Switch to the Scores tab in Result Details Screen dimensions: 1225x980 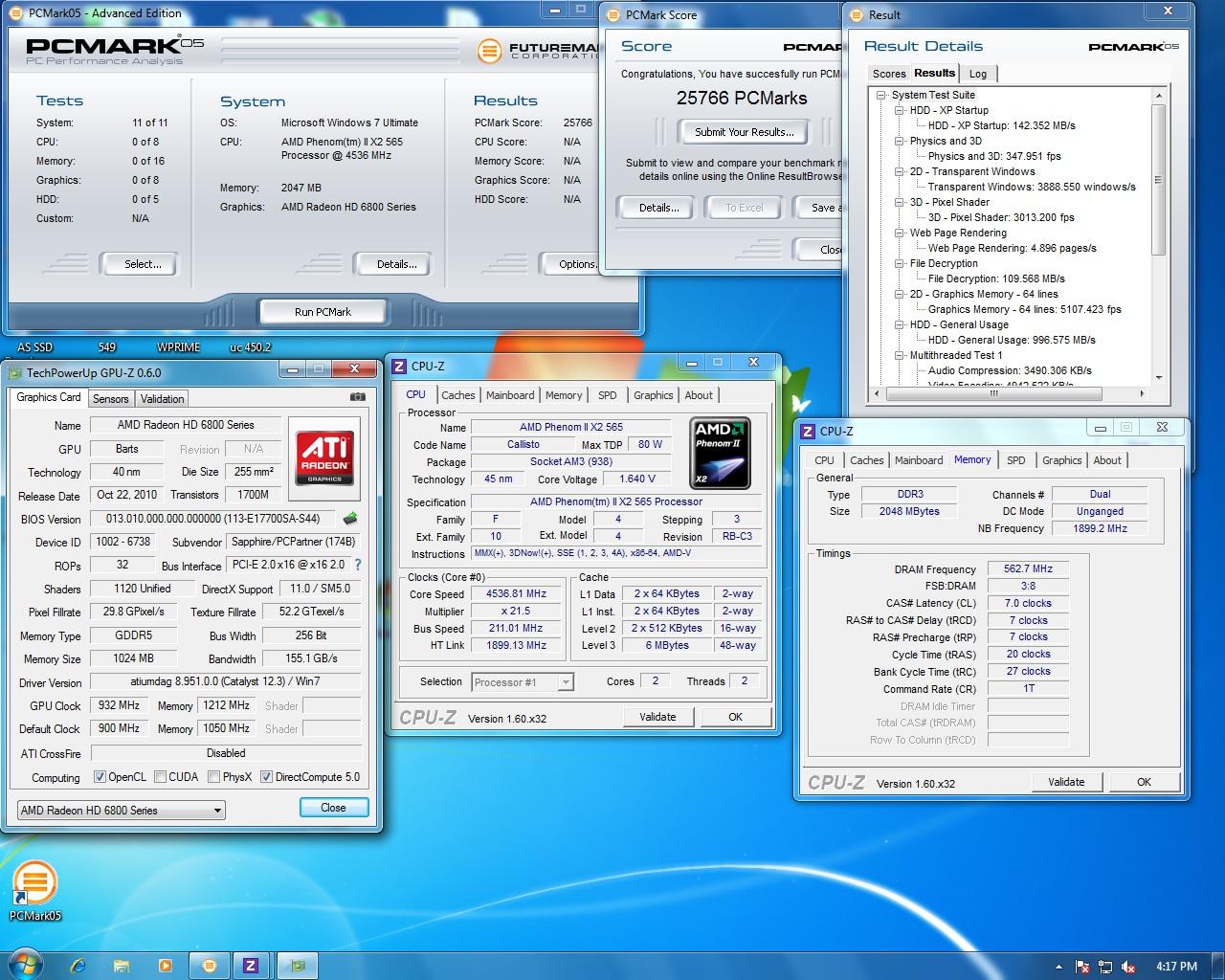[x=888, y=74]
